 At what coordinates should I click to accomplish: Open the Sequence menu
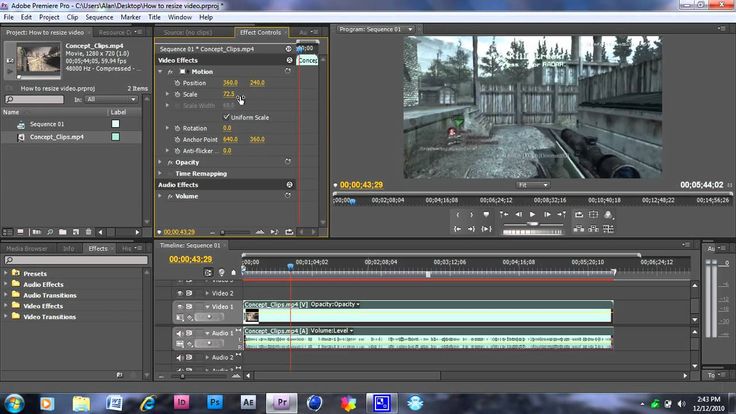(x=99, y=17)
